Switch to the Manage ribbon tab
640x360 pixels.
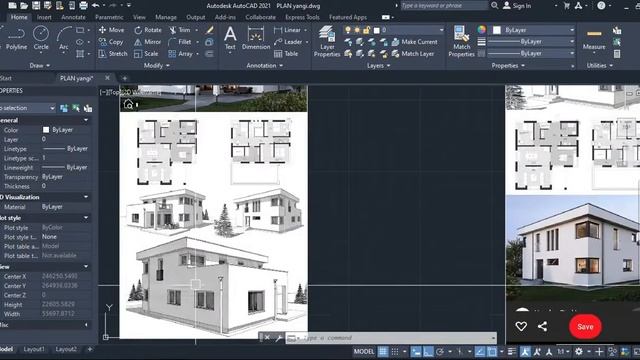[166, 17]
